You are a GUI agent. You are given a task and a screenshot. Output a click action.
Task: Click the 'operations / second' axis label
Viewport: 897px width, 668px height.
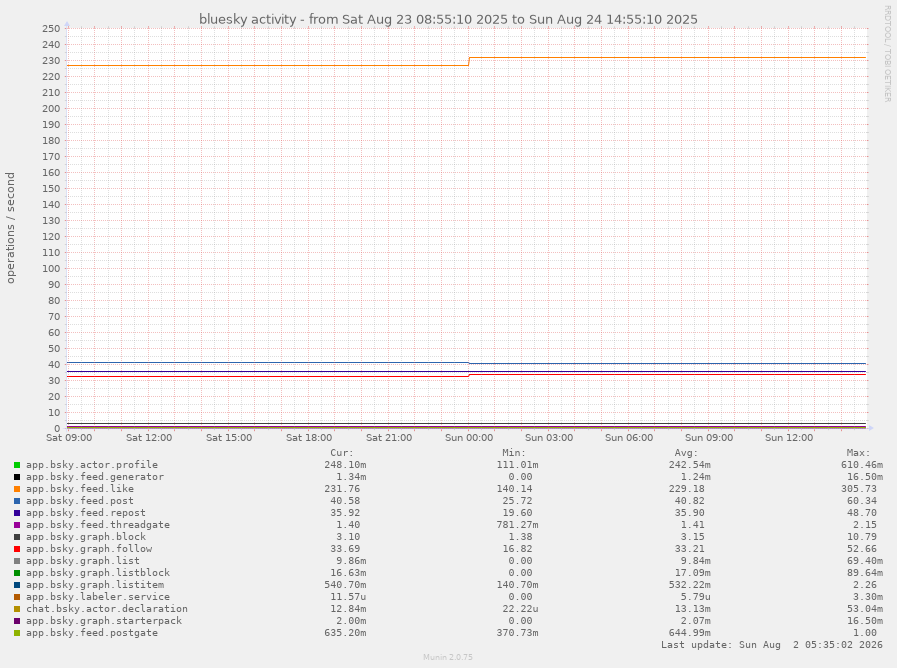click(x=10, y=228)
